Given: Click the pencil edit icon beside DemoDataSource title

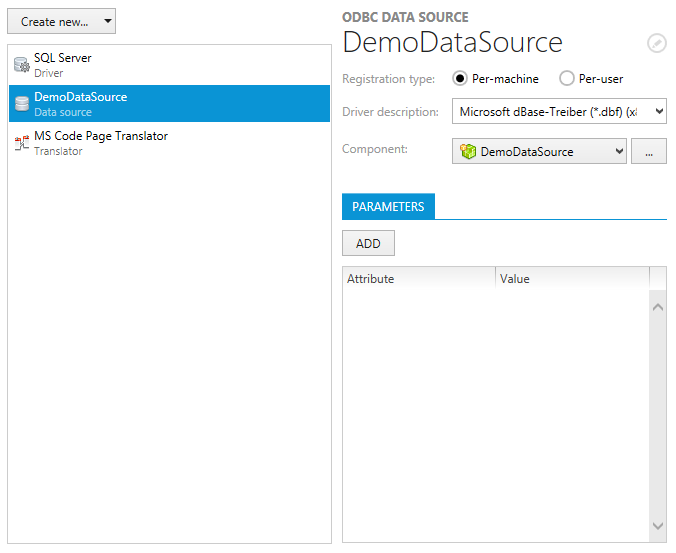Looking at the screenshot, I should (x=656, y=42).
